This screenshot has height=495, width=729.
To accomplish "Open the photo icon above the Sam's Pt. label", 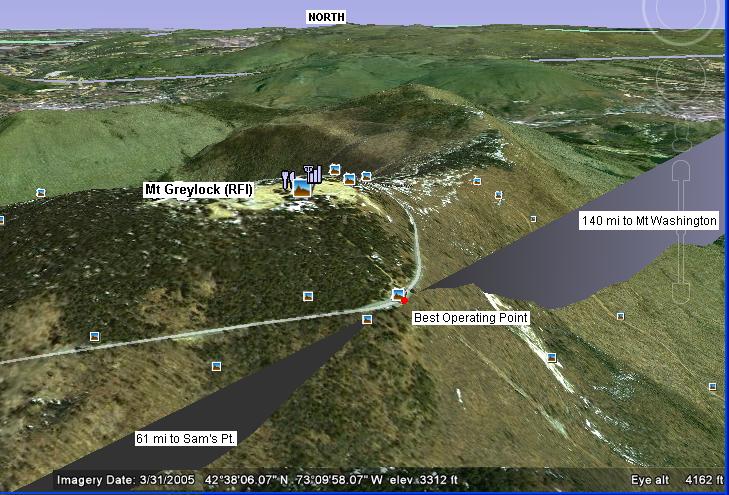I will [x=216, y=366].
